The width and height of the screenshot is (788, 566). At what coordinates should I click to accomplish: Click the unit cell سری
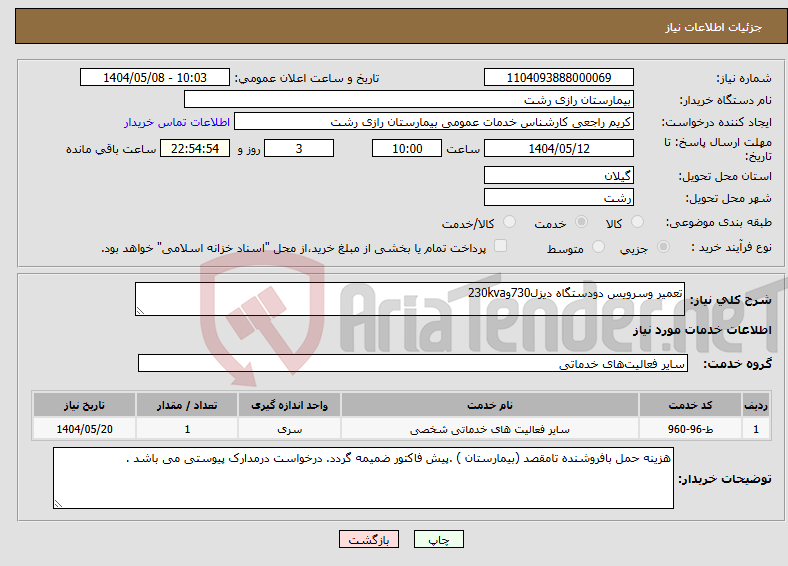(289, 429)
